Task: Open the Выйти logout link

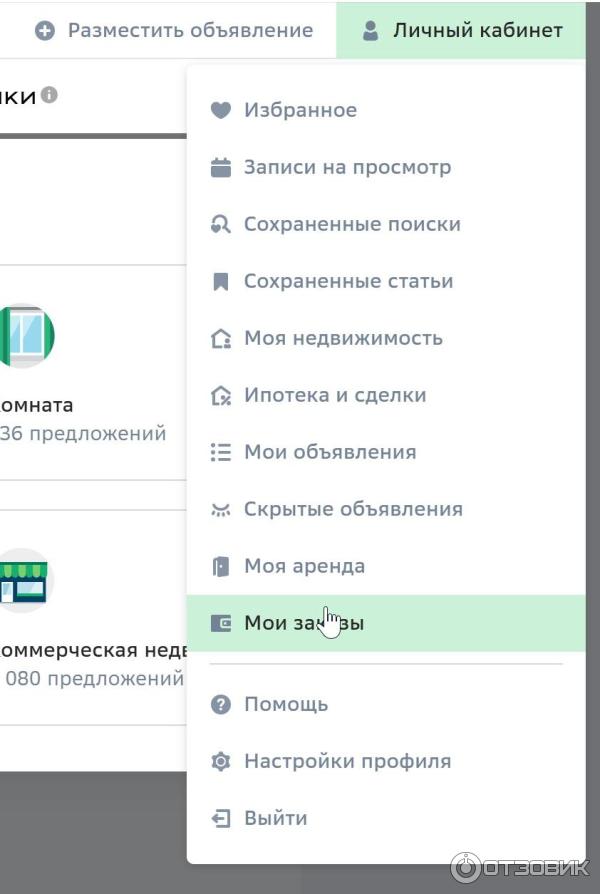Action: point(275,818)
